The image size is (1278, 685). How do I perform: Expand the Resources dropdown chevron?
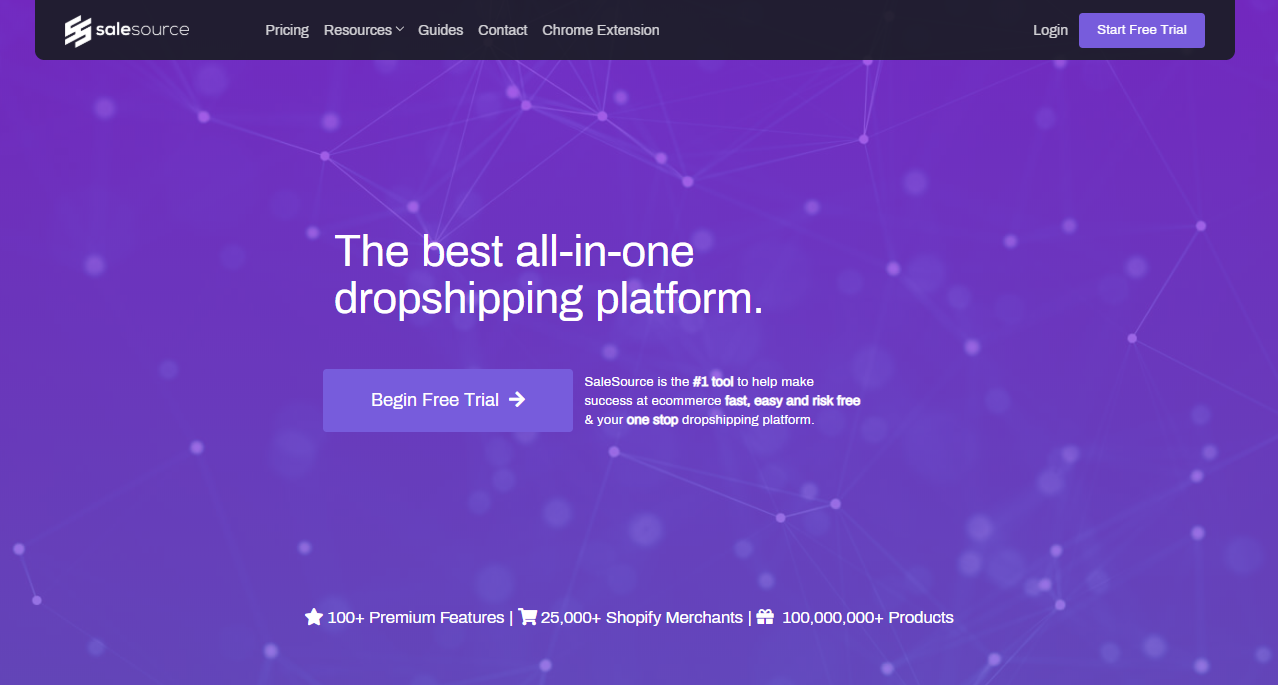(399, 30)
